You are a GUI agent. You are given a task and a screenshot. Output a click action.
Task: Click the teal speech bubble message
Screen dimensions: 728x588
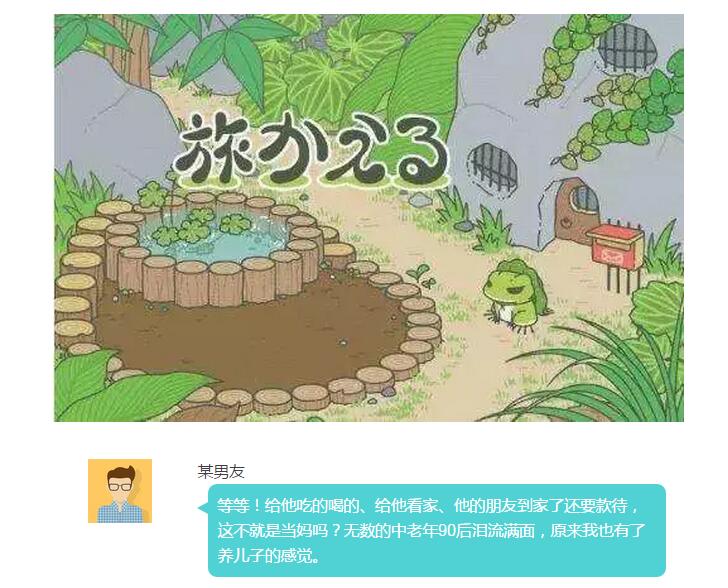click(x=436, y=530)
